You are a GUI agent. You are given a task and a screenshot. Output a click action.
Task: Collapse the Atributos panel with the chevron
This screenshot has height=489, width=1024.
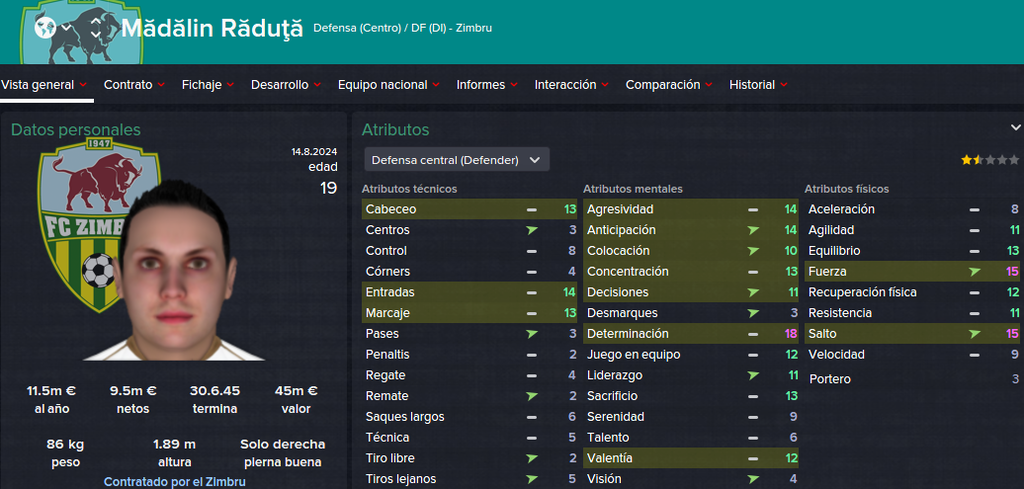click(x=1015, y=127)
